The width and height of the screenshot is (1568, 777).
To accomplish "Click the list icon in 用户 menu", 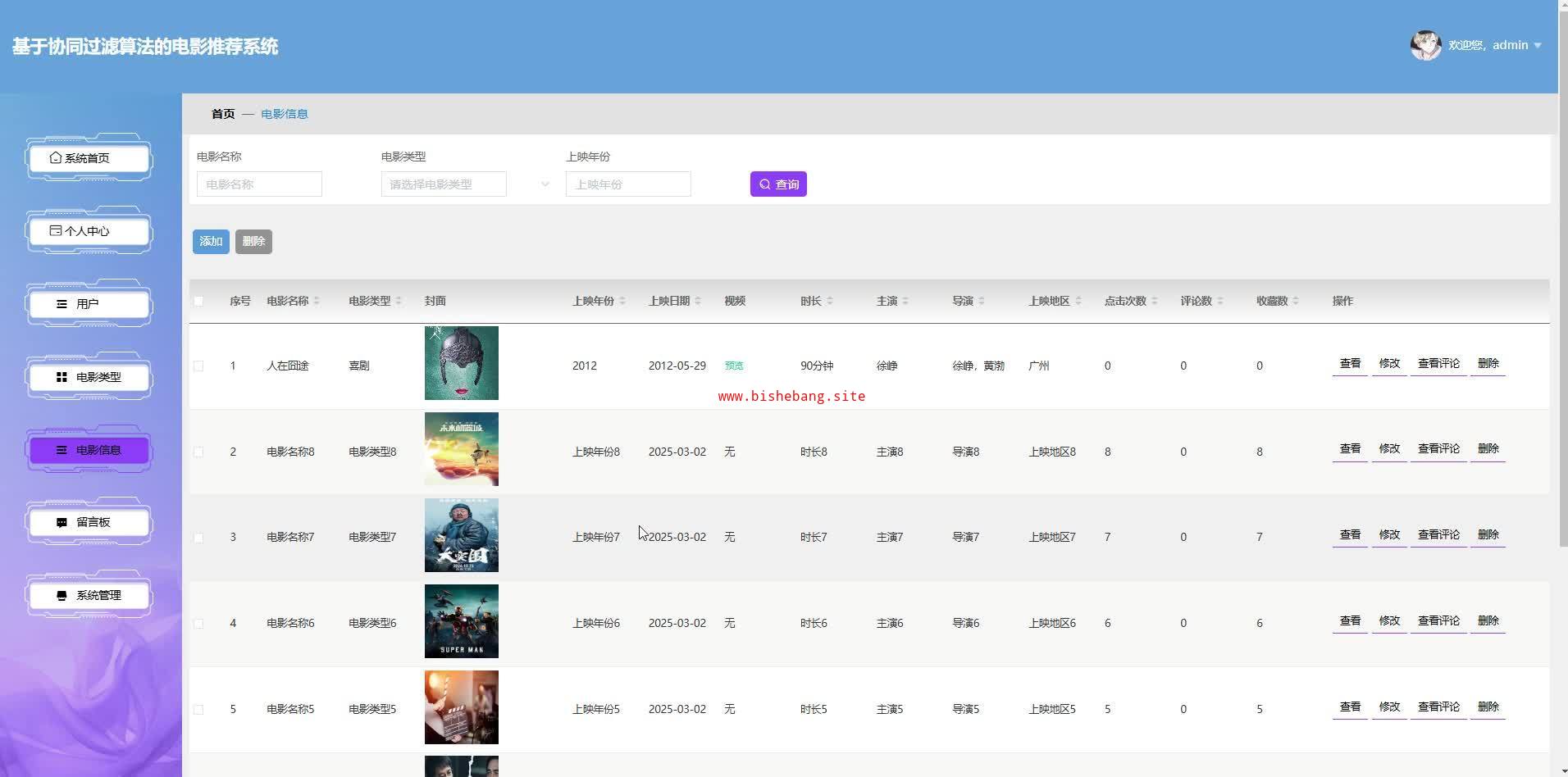I will (62, 303).
